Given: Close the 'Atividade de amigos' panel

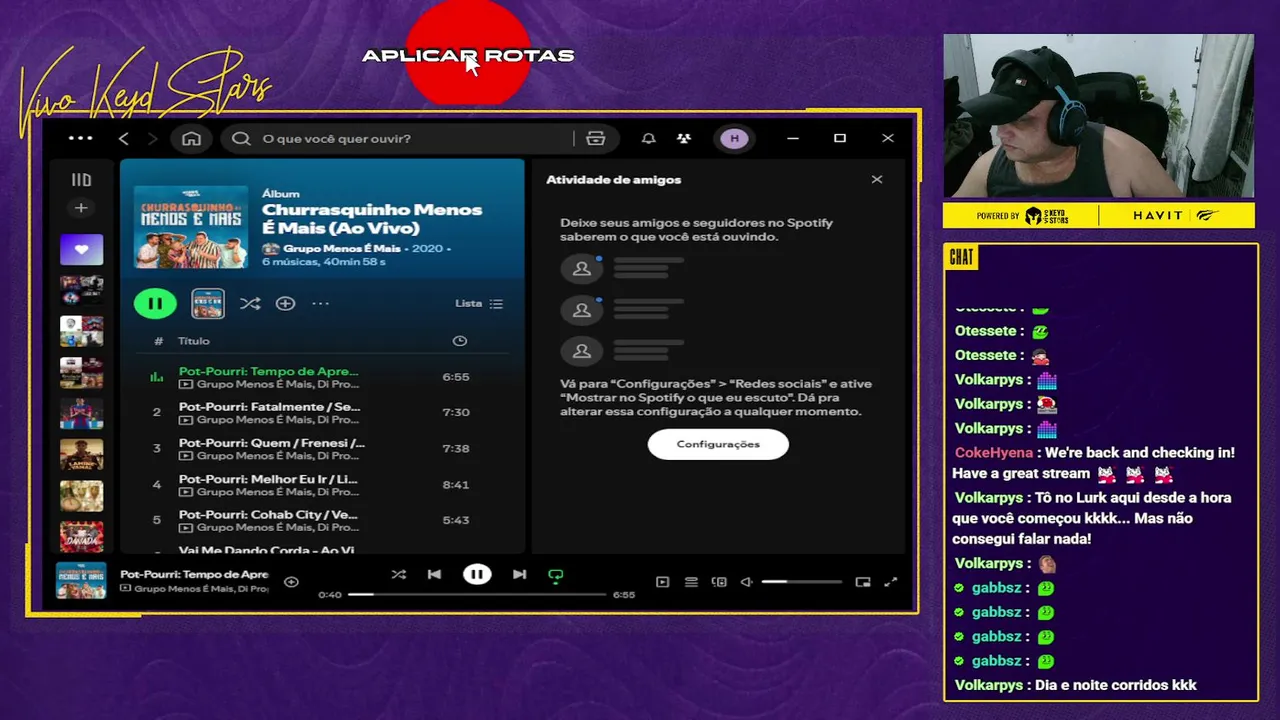Looking at the screenshot, I should click(x=877, y=179).
